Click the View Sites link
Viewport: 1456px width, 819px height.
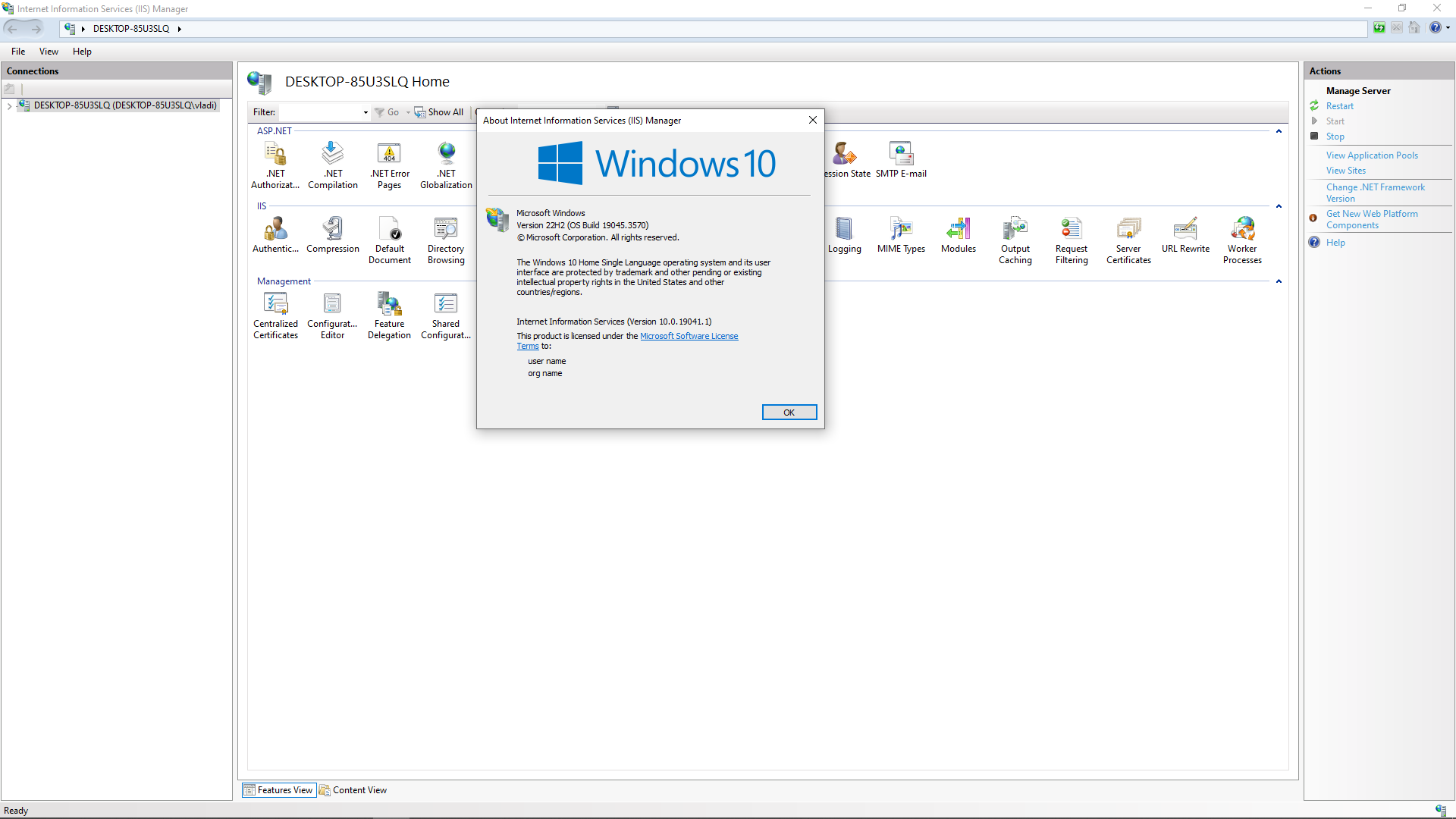[x=1345, y=171]
